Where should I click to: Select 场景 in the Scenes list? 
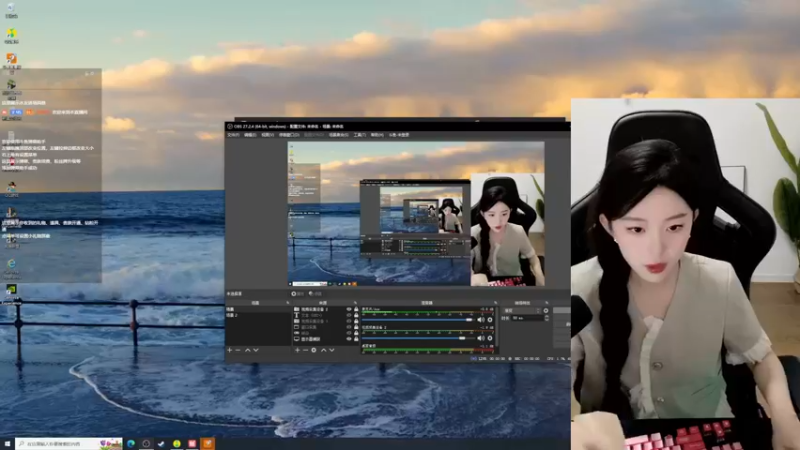click(x=258, y=309)
